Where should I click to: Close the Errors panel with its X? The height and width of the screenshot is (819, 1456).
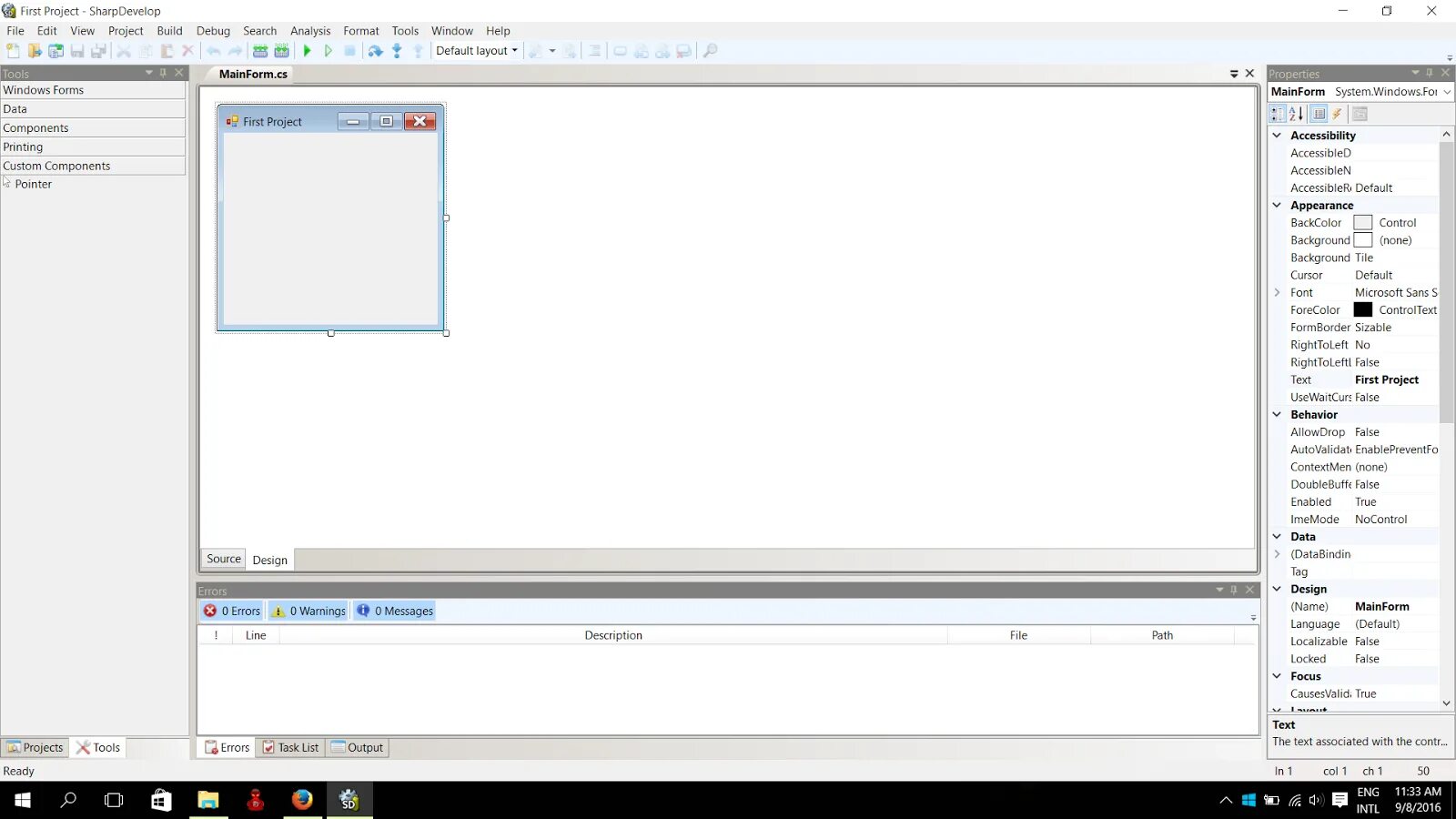click(1250, 590)
